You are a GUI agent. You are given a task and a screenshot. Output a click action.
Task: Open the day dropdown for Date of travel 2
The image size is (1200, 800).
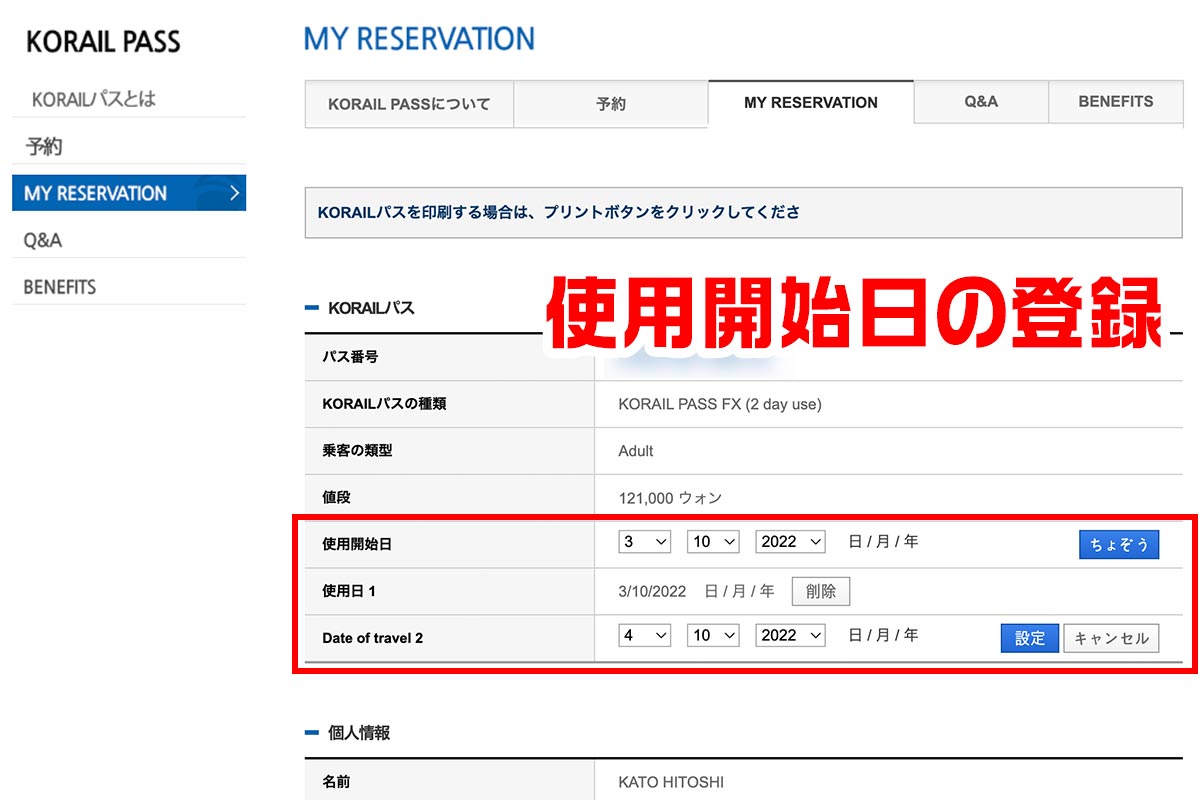[x=645, y=636]
